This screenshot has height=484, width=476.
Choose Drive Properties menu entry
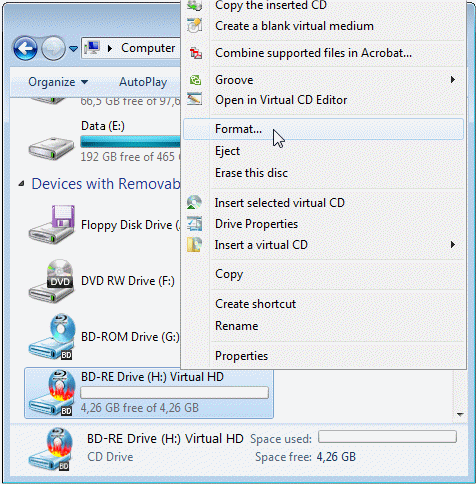pyautogui.click(x=256, y=224)
